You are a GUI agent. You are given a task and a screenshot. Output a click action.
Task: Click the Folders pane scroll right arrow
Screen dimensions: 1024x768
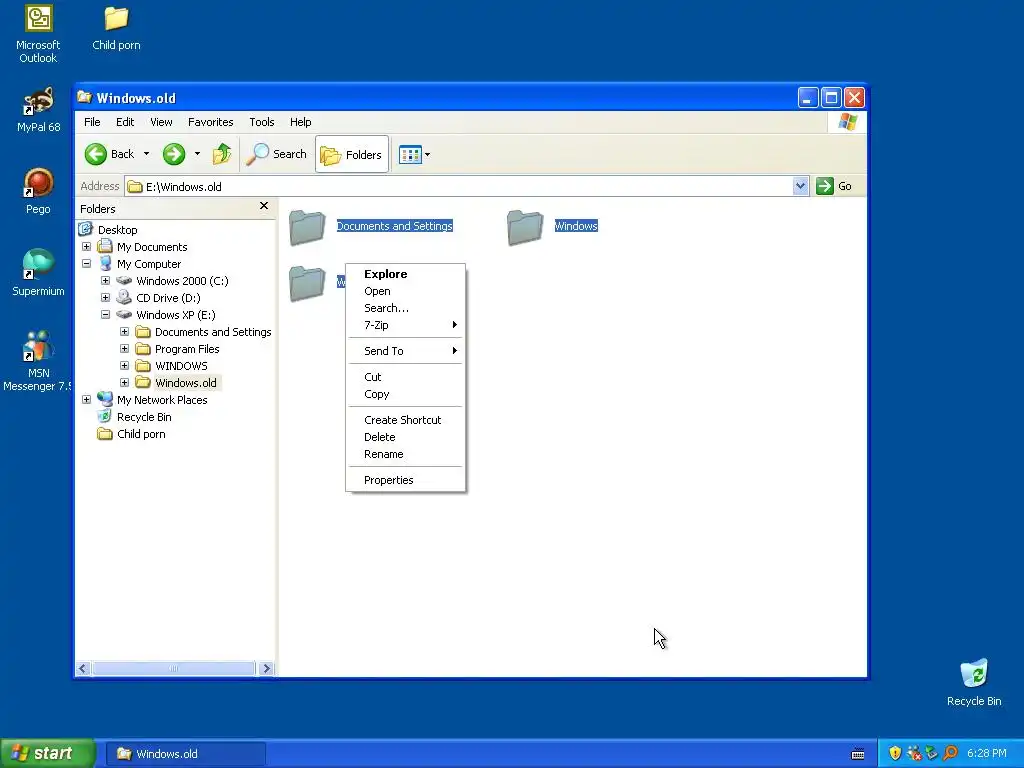click(266, 668)
